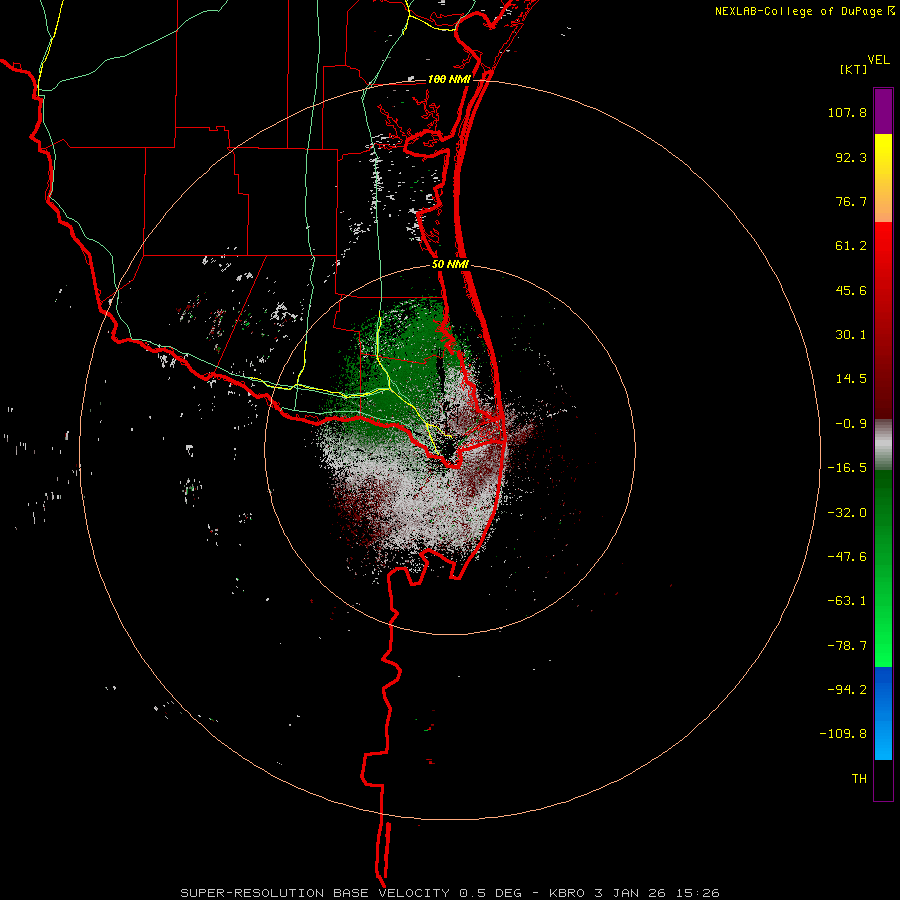Select the blue segment of velocity color bar
The width and height of the screenshot is (900, 900).
tap(883, 713)
